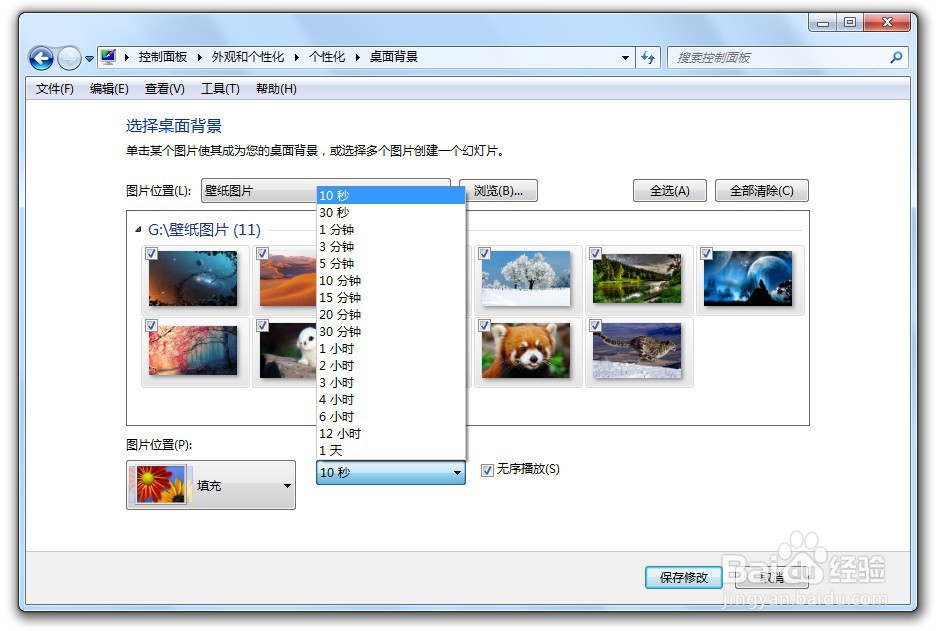Select the snowy tree wallpaper thumbnail

tap(526, 279)
